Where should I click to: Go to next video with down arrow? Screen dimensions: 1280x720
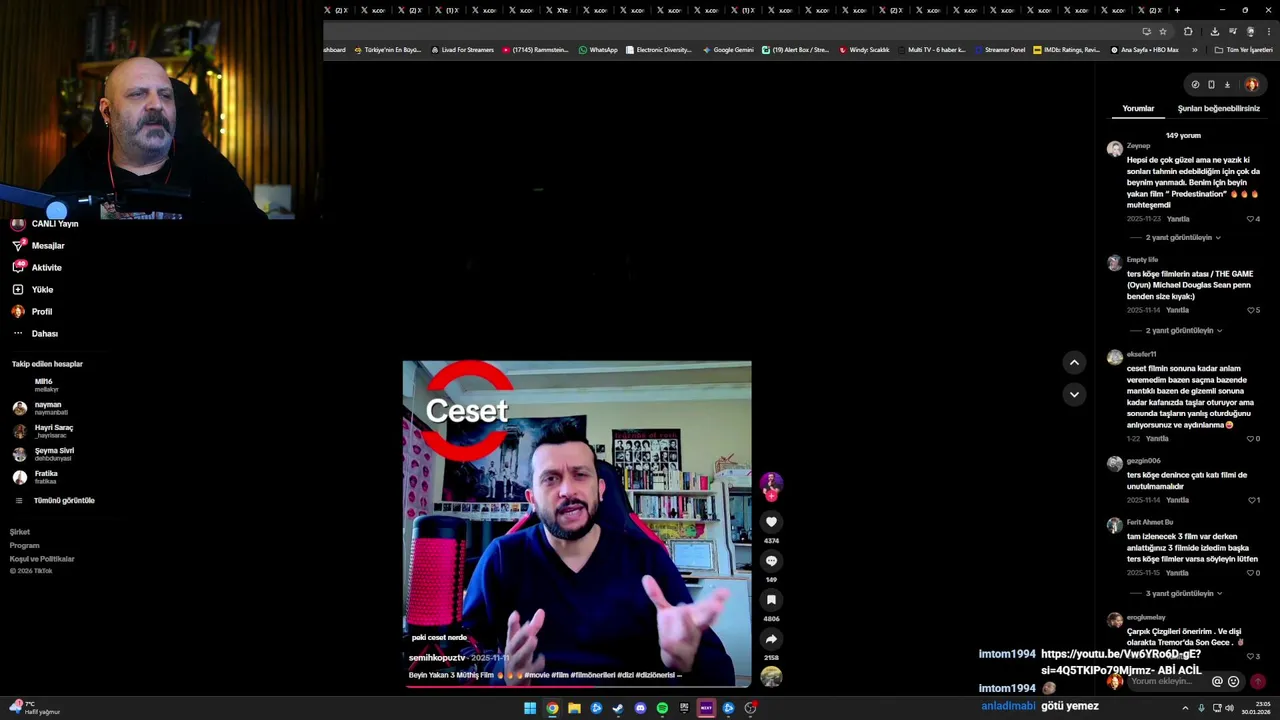point(1074,394)
